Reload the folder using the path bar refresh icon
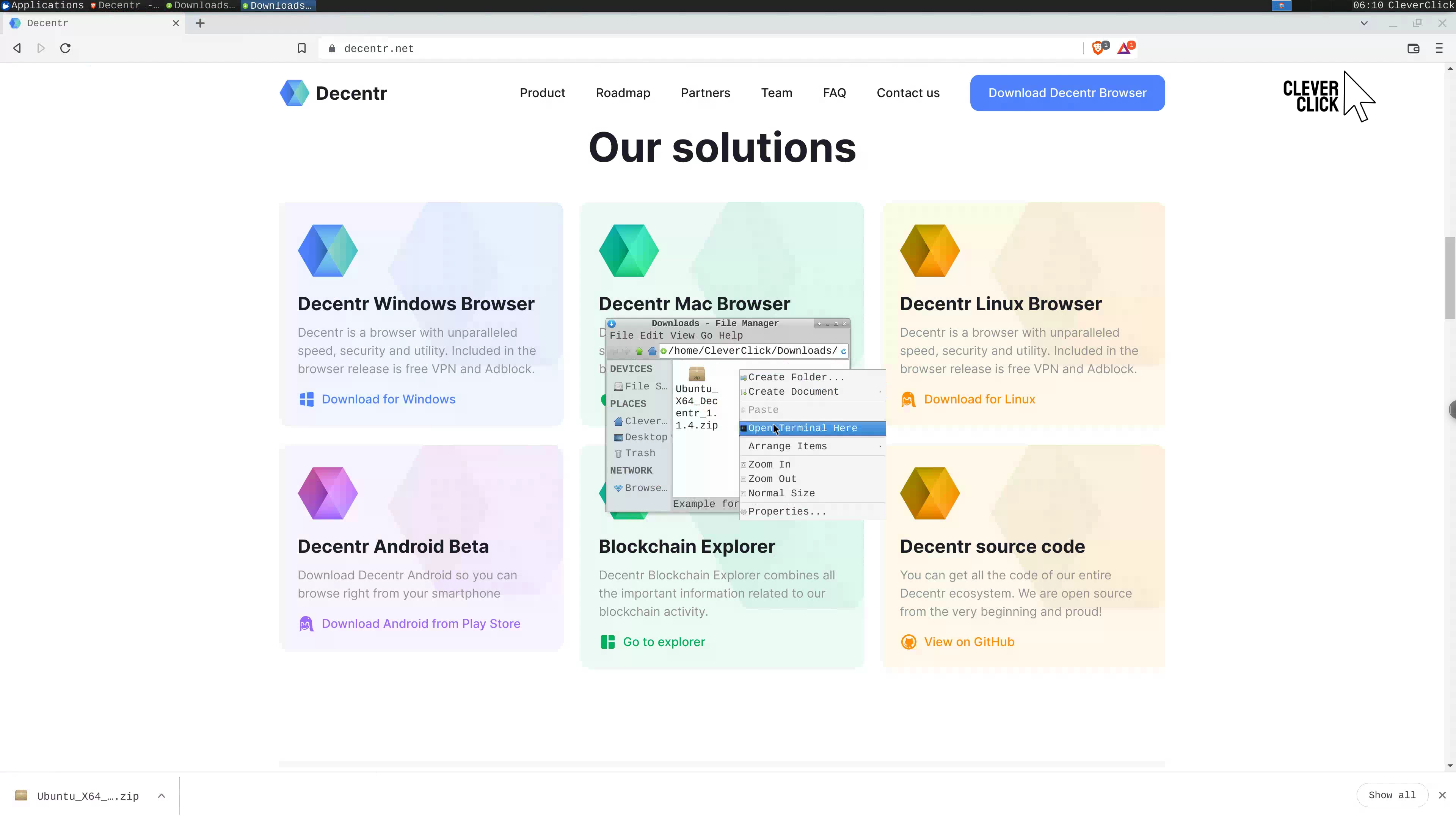Viewport: 1456px width, 819px height. (x=843, y=351)
